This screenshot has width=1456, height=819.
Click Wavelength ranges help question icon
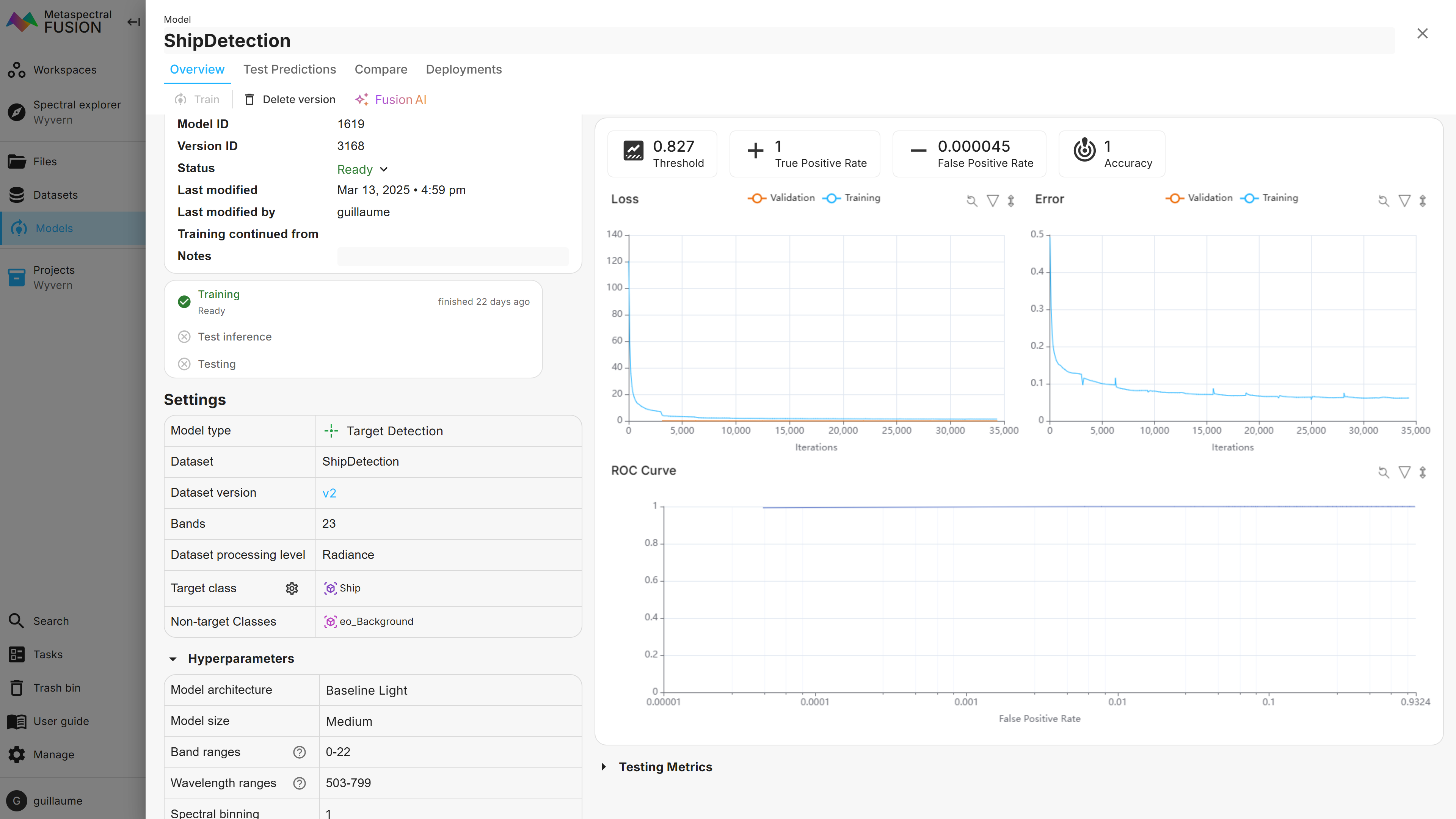[300, 783]
